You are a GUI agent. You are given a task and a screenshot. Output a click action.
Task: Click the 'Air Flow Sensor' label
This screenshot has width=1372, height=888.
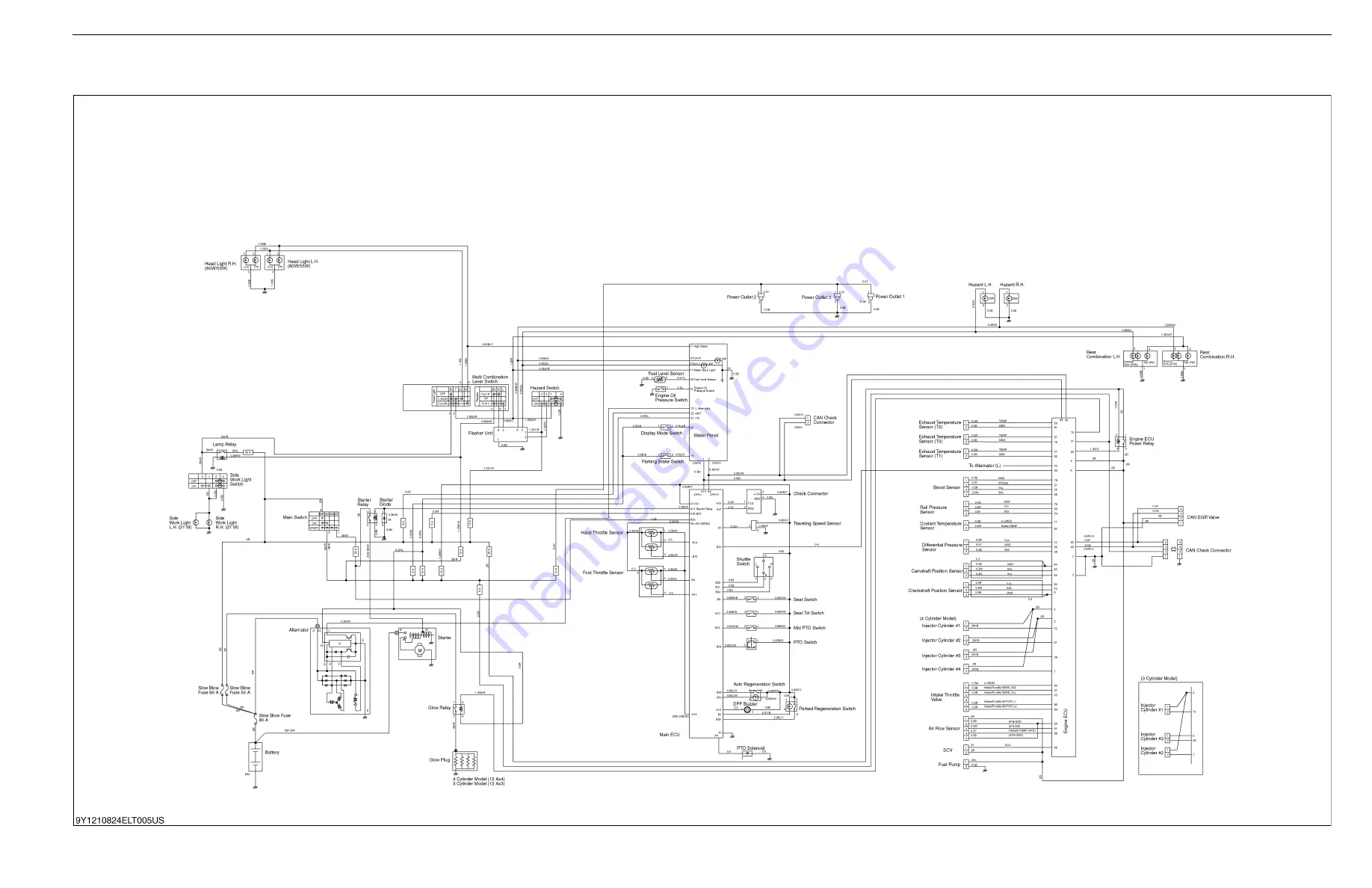tap(945, 728)
